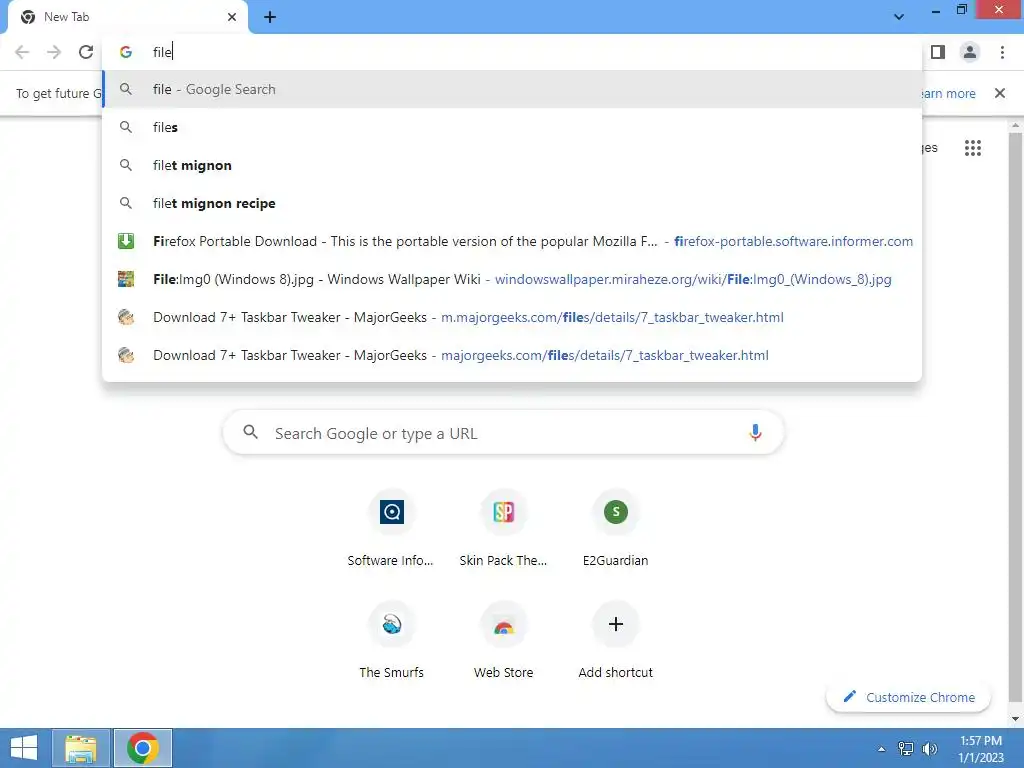Click in the address bar with 'file'

512,52
